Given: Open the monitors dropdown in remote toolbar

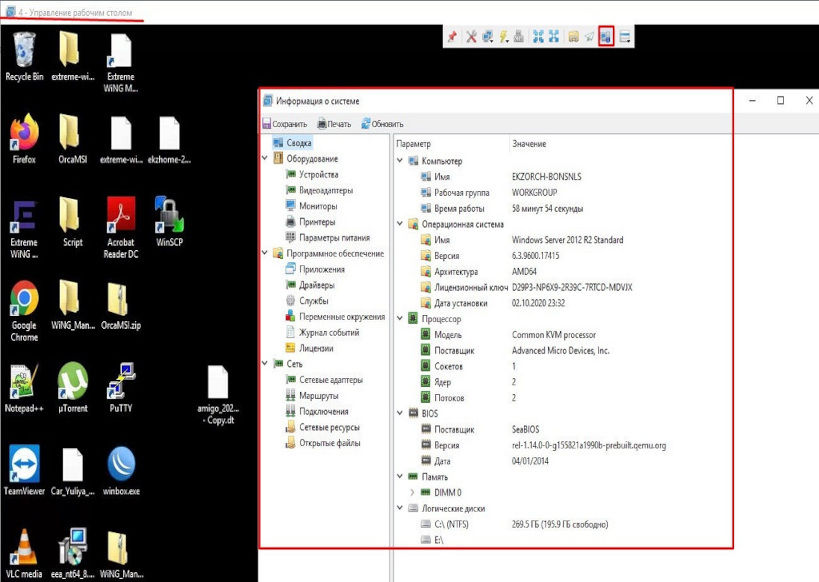Looking at the screenshot, I should click(487, 37).
